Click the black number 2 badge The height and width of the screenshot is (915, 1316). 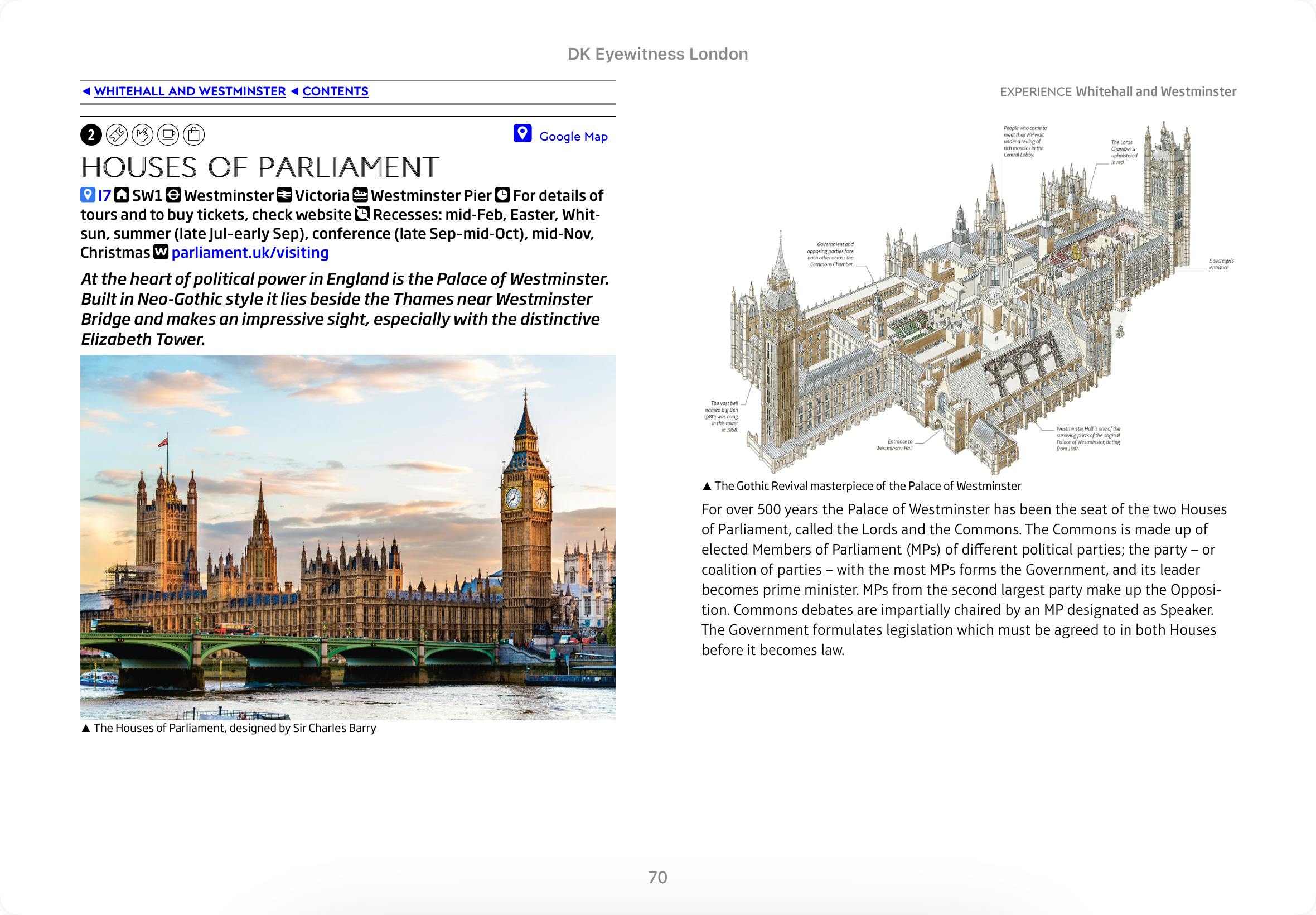click(x=91, y=134)
